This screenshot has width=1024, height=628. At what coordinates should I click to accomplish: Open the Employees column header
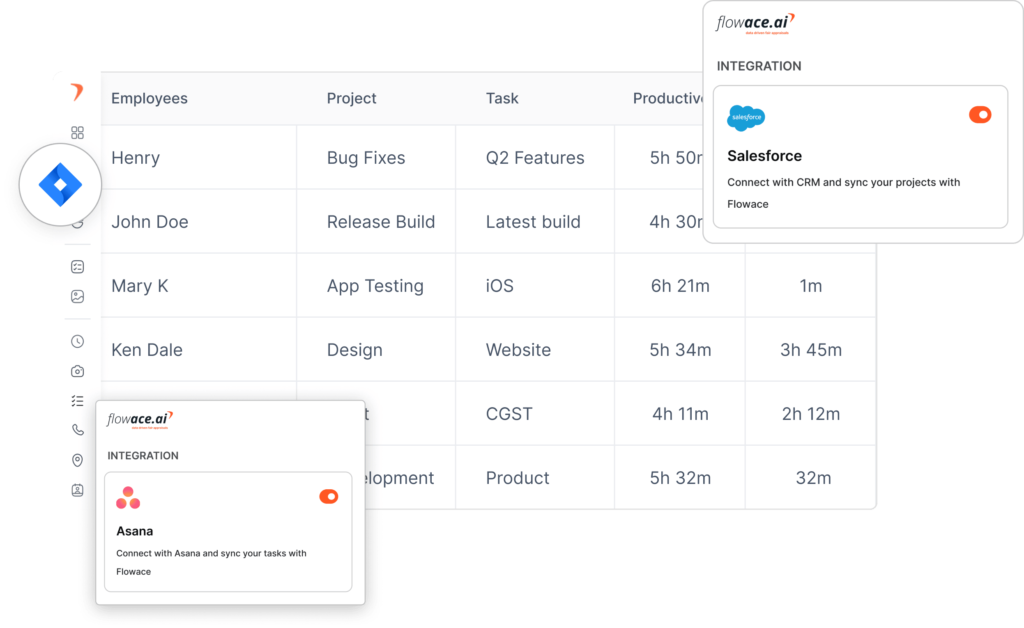[149, 98]
